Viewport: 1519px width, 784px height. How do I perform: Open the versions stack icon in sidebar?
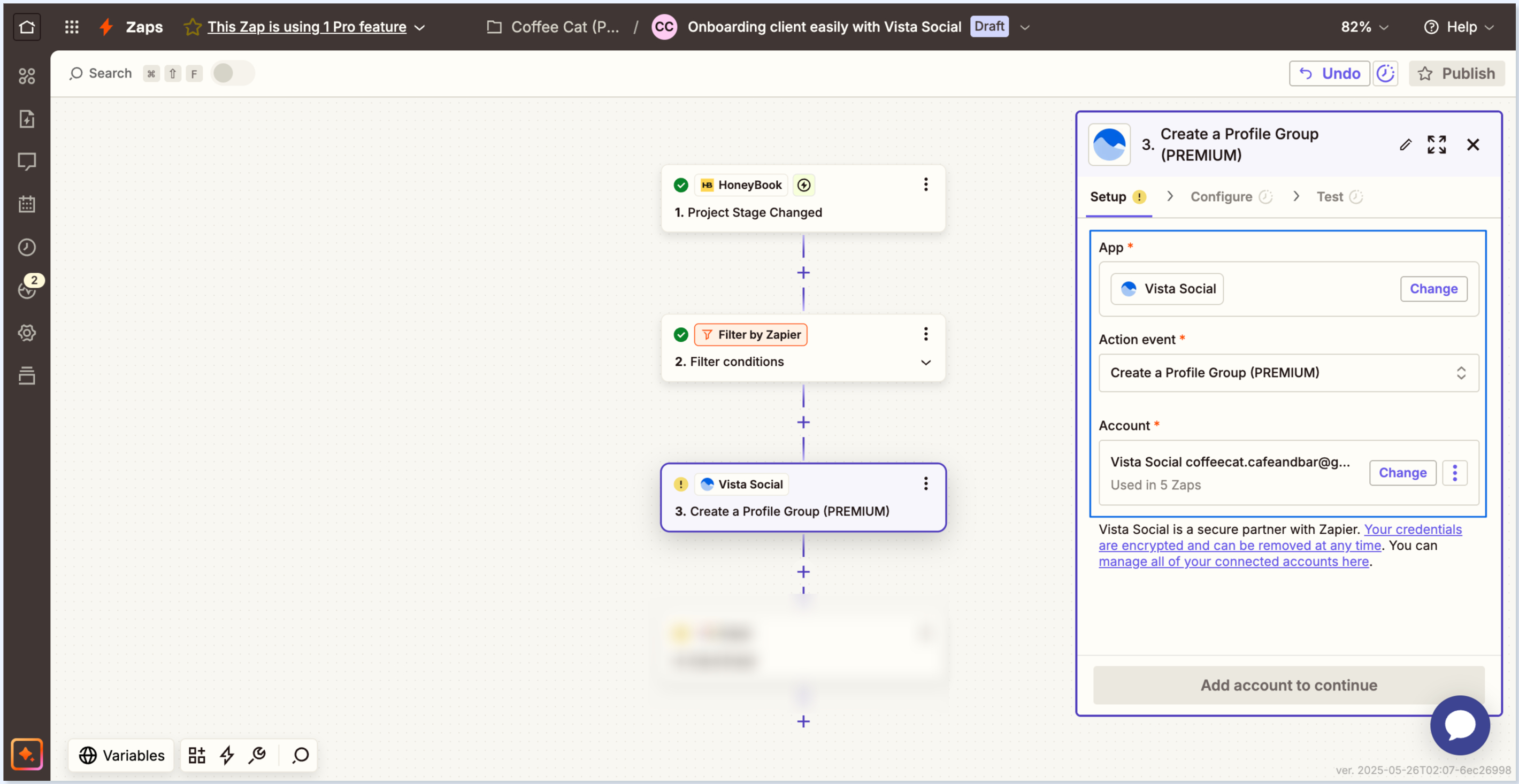[x=27, y=375]
